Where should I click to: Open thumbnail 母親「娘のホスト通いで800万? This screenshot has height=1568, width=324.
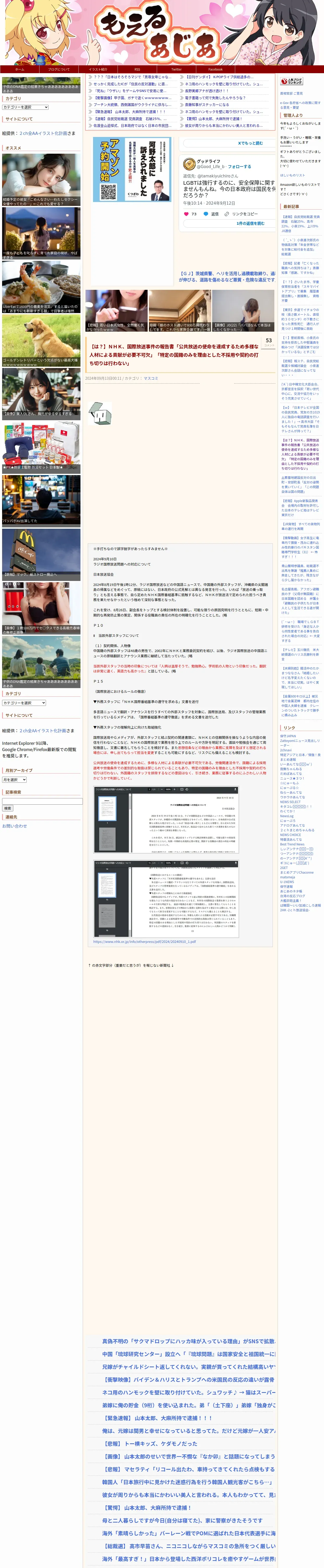(180, 310)
